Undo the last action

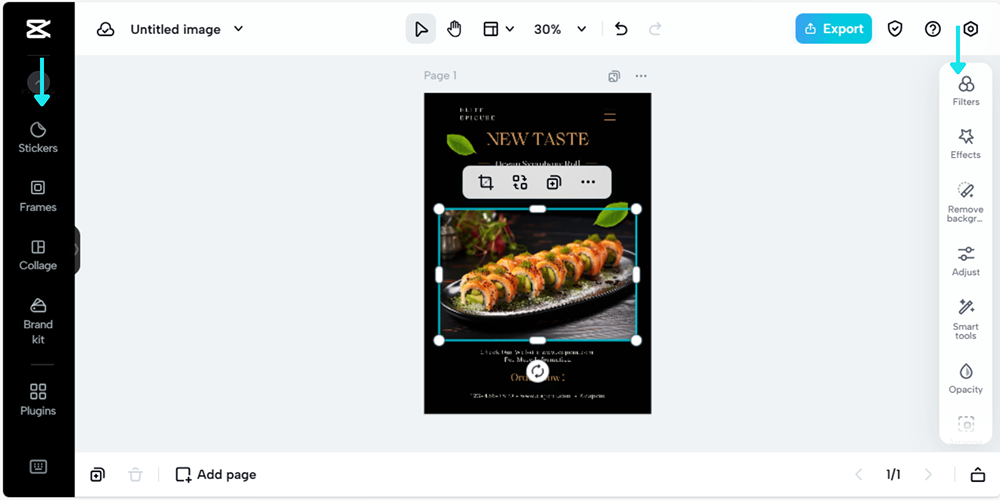621,29
